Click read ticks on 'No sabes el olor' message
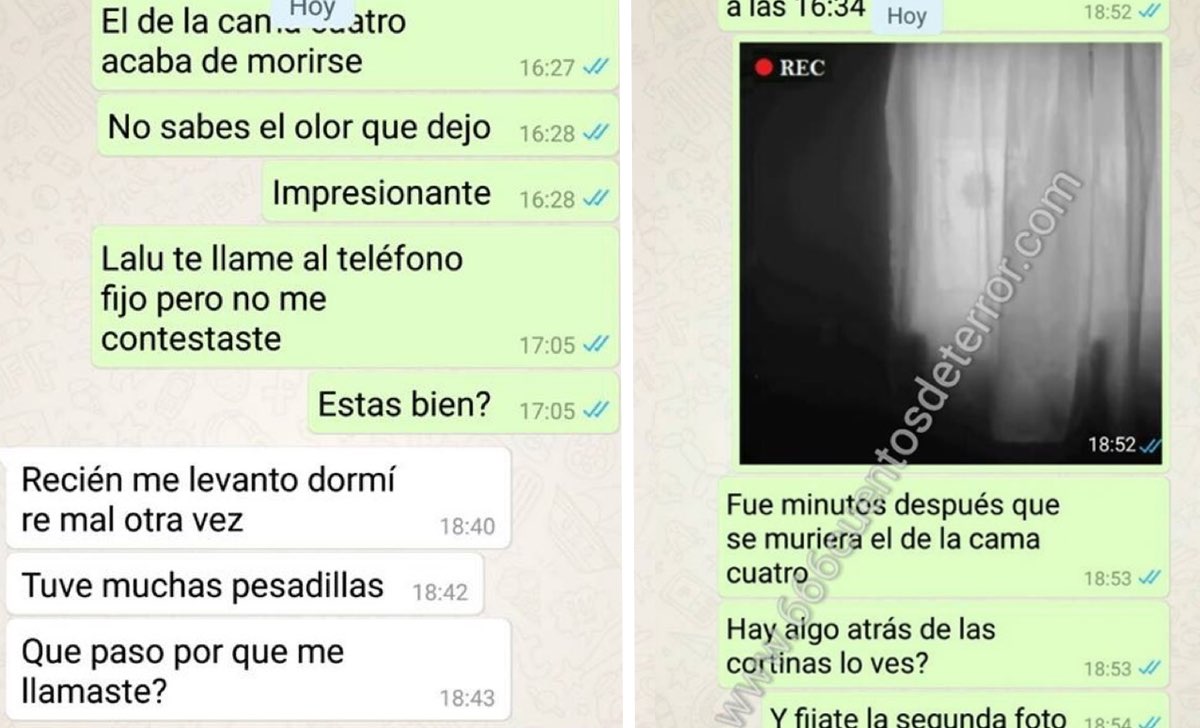This screenshot has height=728, width=1200. tap(597, 133)
